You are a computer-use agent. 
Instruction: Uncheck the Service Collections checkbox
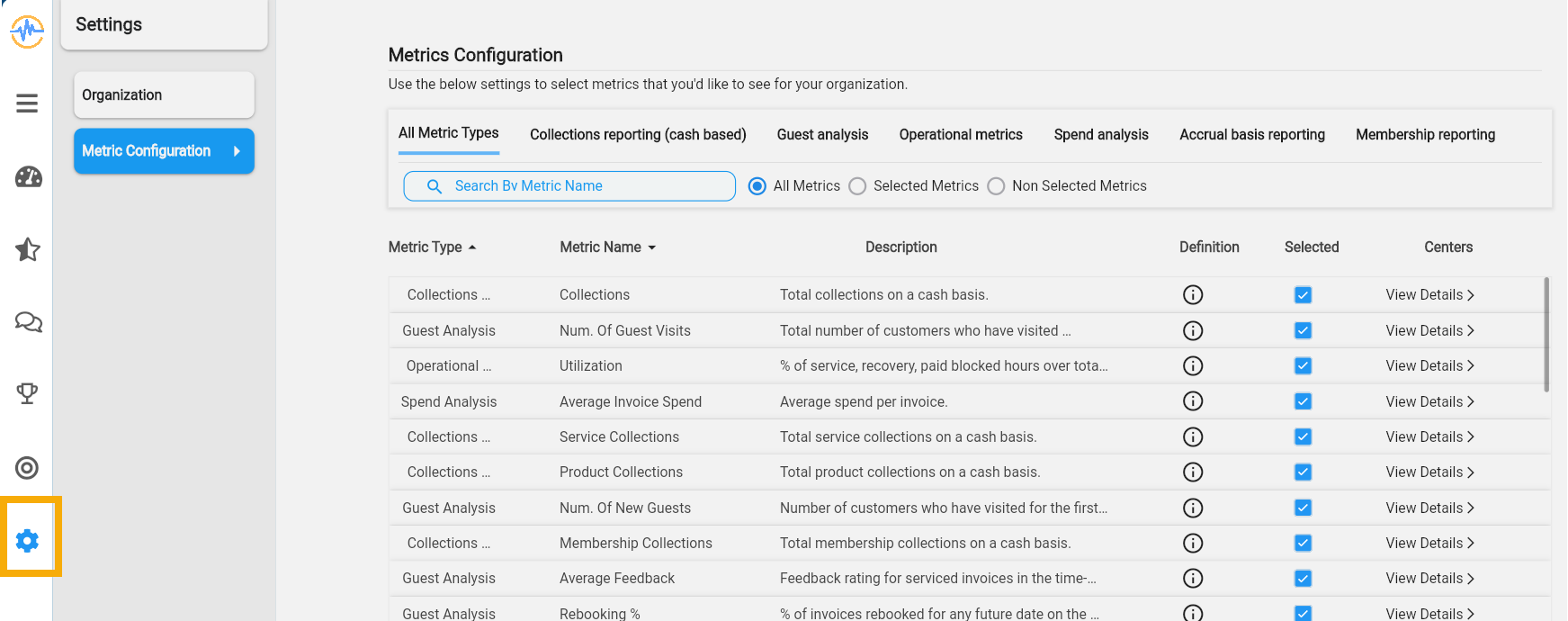point(1303,437)
